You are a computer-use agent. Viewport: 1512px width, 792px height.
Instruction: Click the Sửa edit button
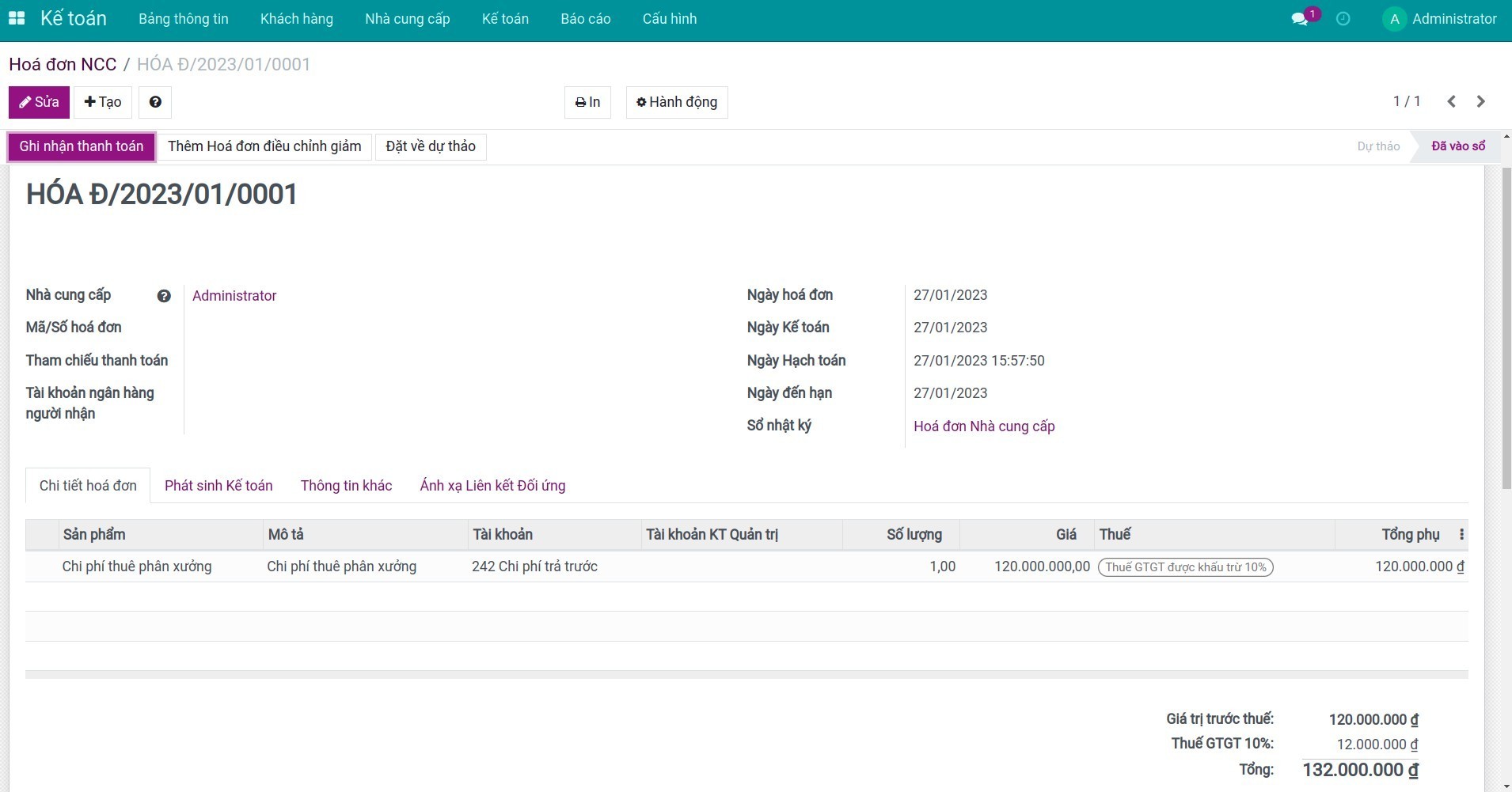tap(39, 102)
